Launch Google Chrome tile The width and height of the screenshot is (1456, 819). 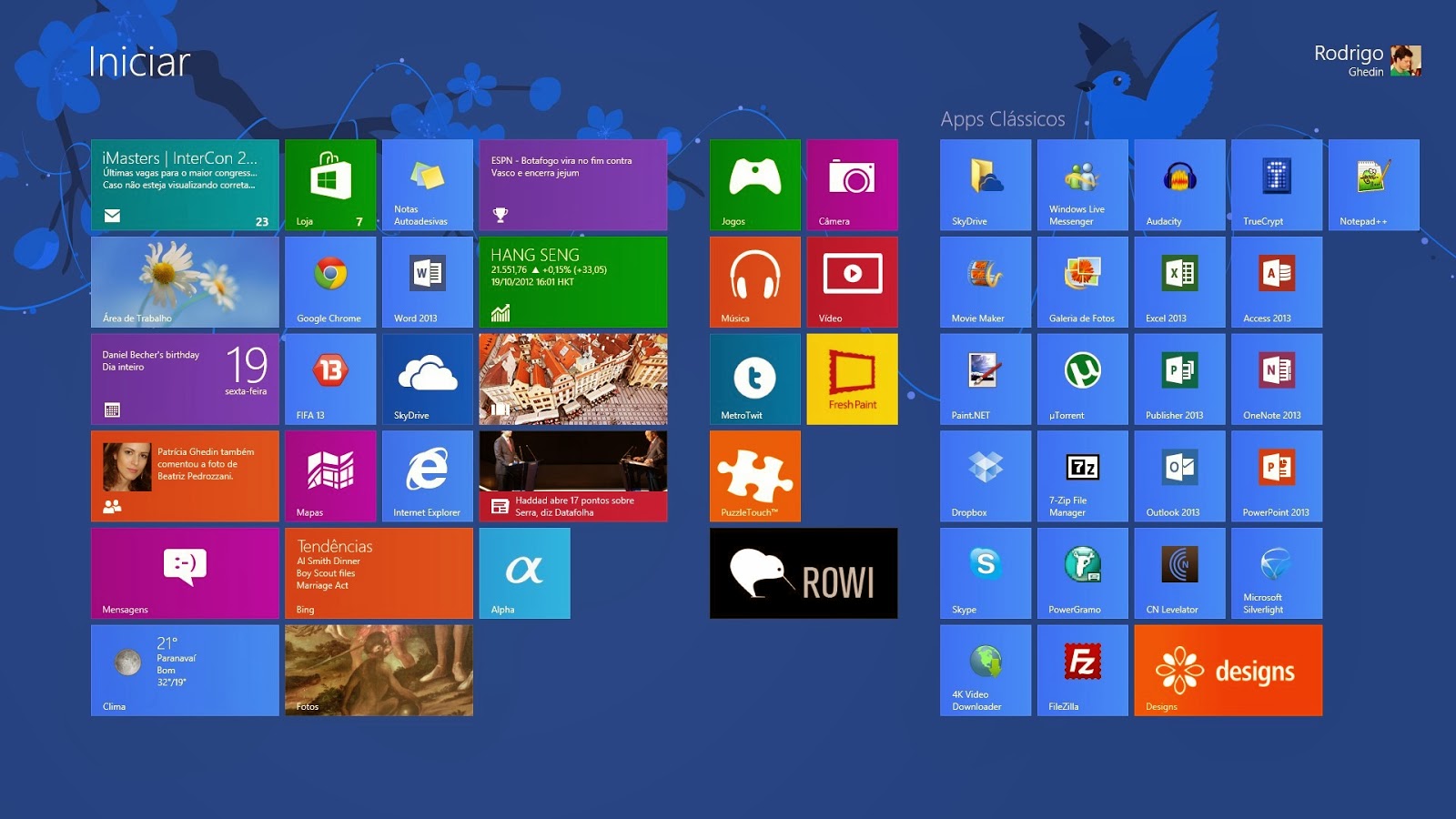330,282
